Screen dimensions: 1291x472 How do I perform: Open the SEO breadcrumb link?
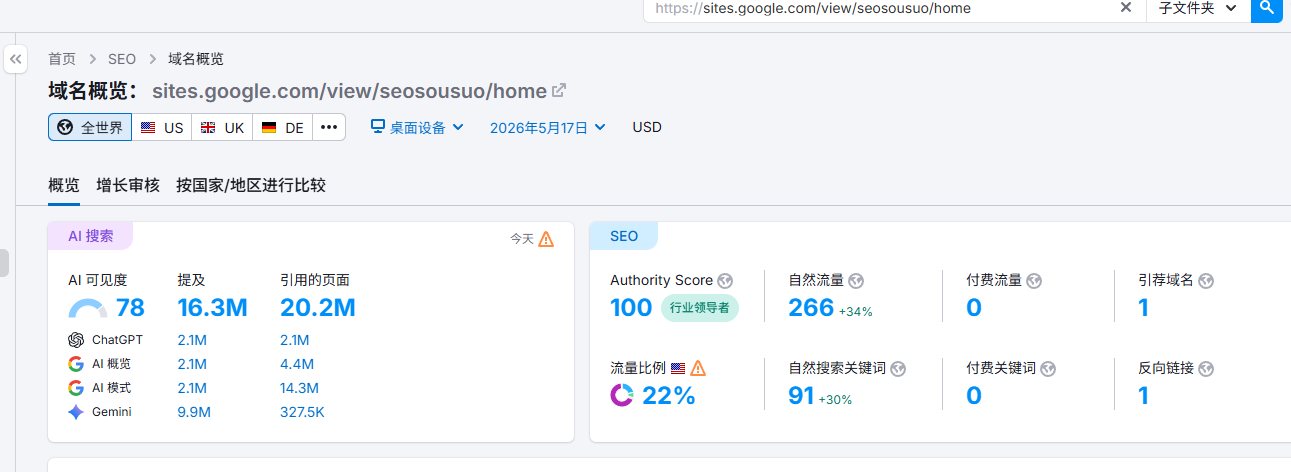coord(122,59)
